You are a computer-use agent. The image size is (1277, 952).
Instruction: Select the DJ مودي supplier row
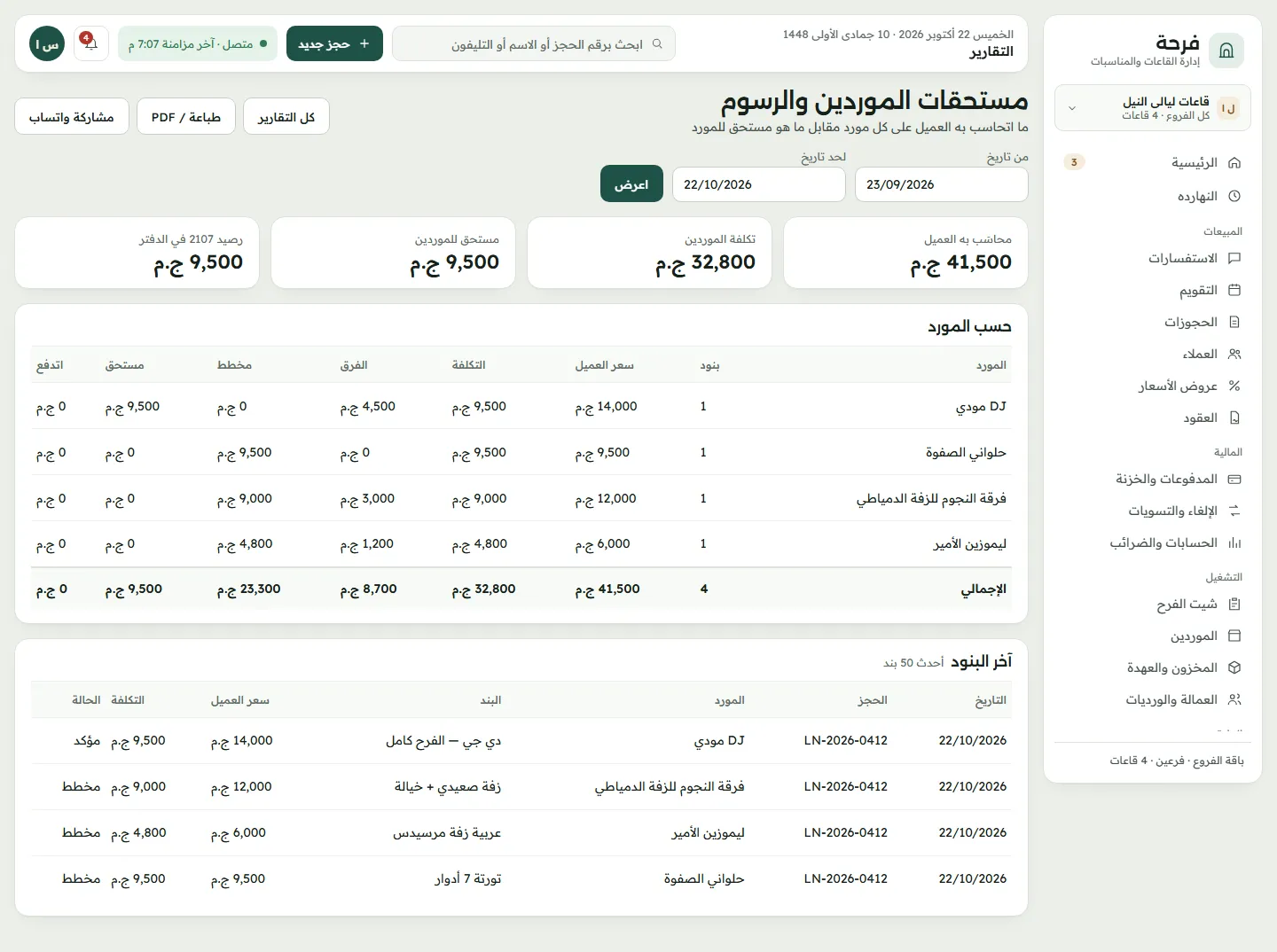pyautogui.click(x=521, y=406)
